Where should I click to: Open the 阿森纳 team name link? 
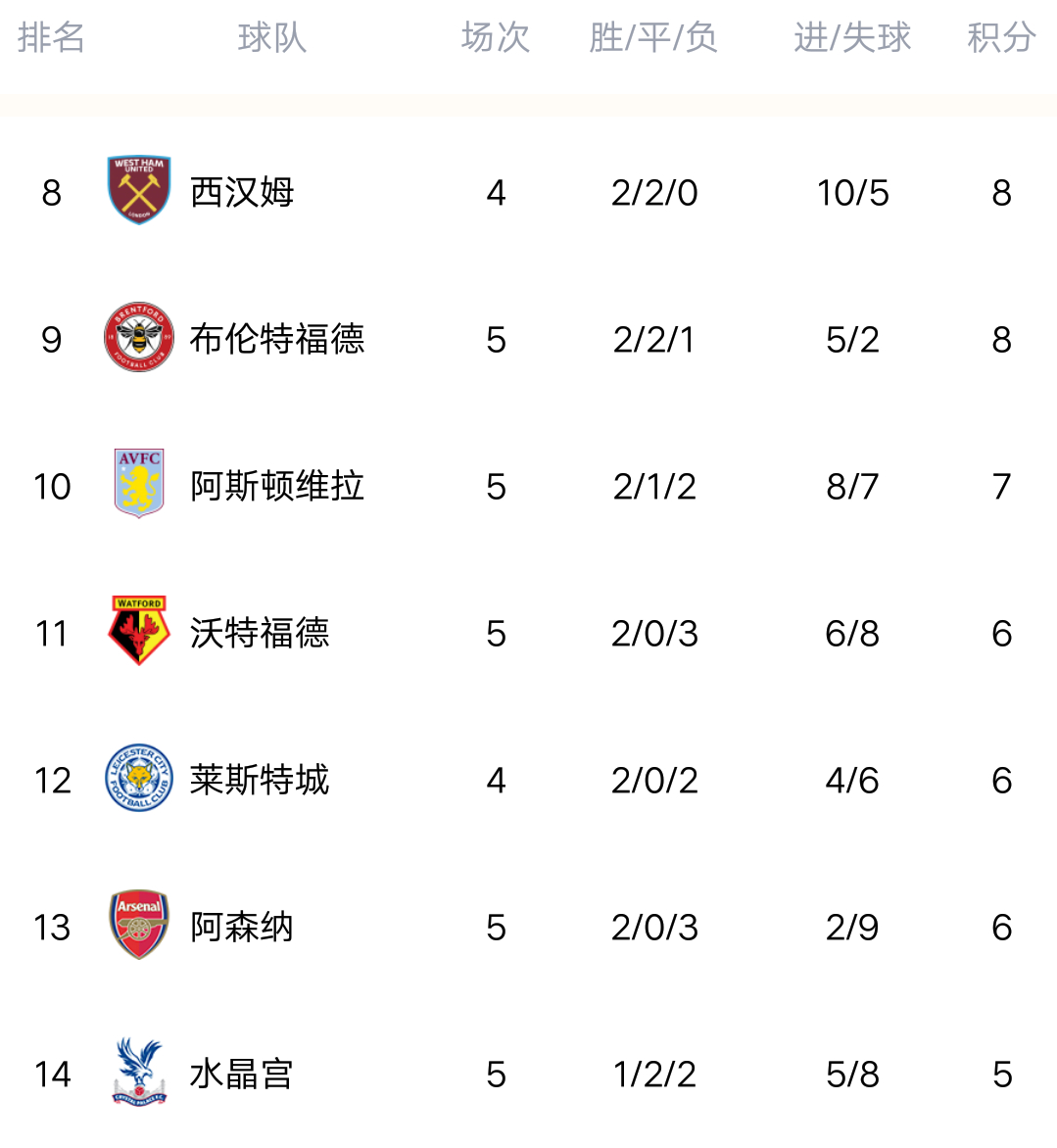coord(242,927)
